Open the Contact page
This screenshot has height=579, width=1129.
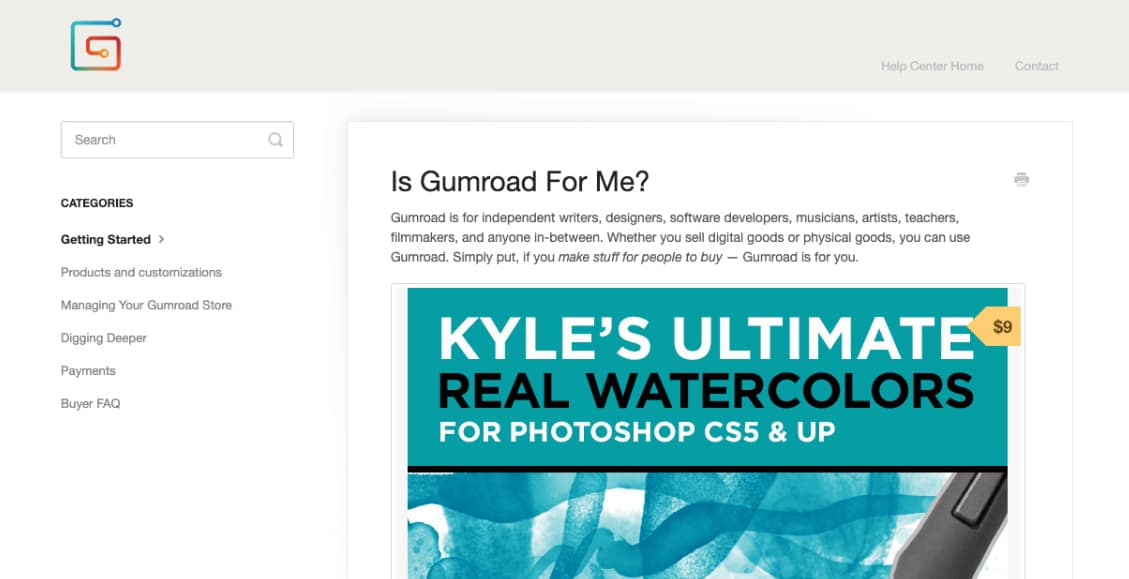[1036, 66]
